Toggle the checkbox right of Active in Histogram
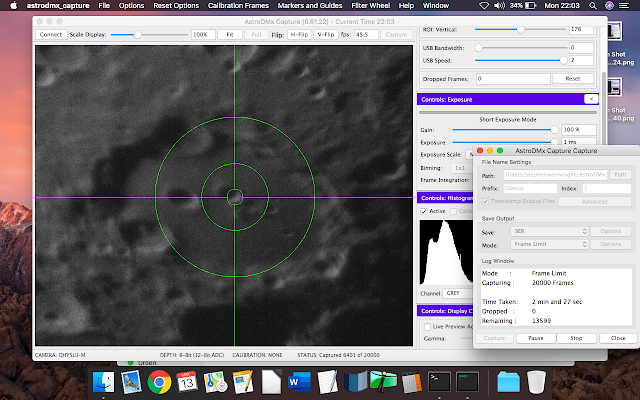The height and width of the screenshot is (400, 640). pyautogui.click(x=453, y=211)
